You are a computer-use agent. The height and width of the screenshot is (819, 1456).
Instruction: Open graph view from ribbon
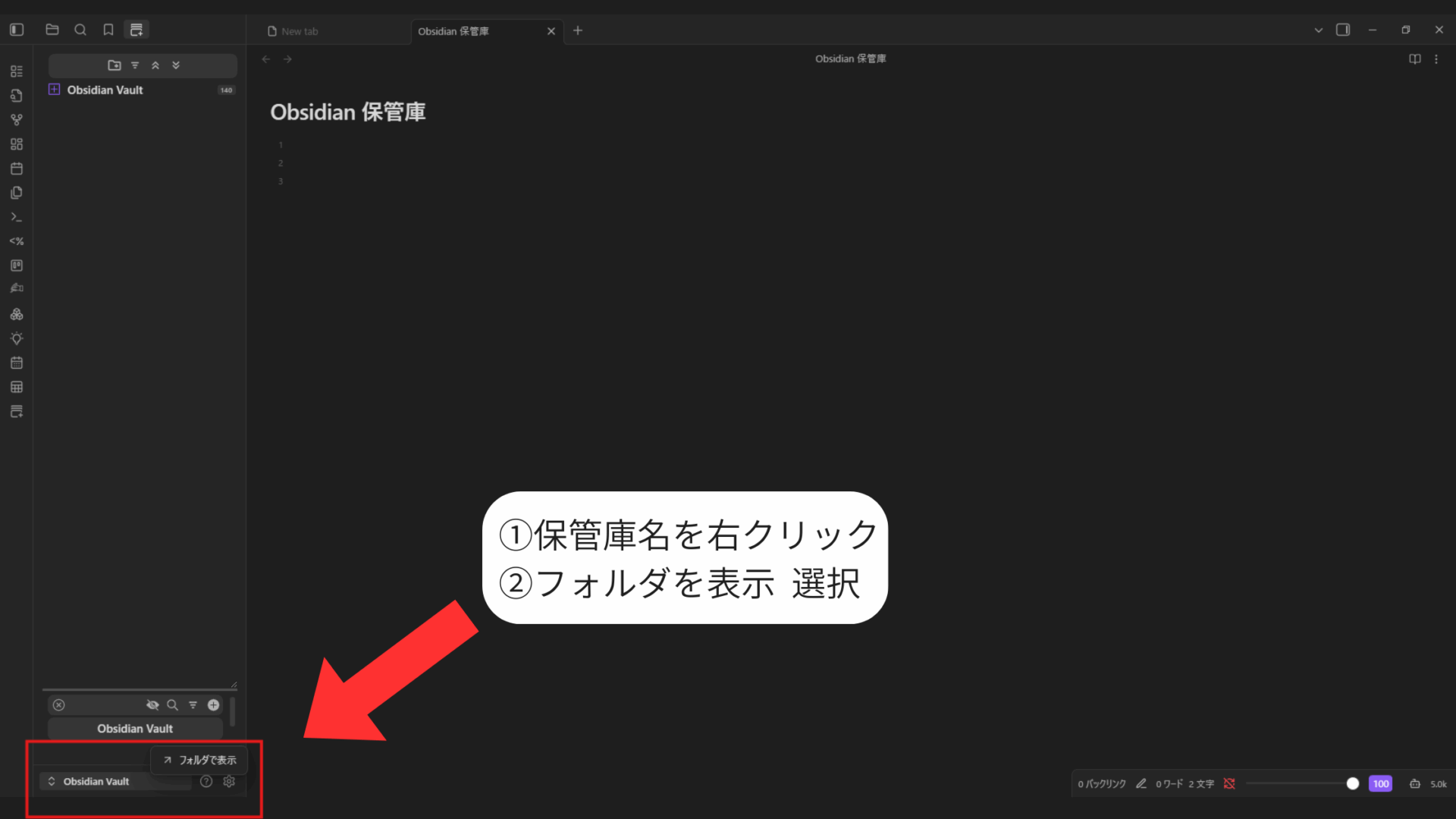pos(17,120)
